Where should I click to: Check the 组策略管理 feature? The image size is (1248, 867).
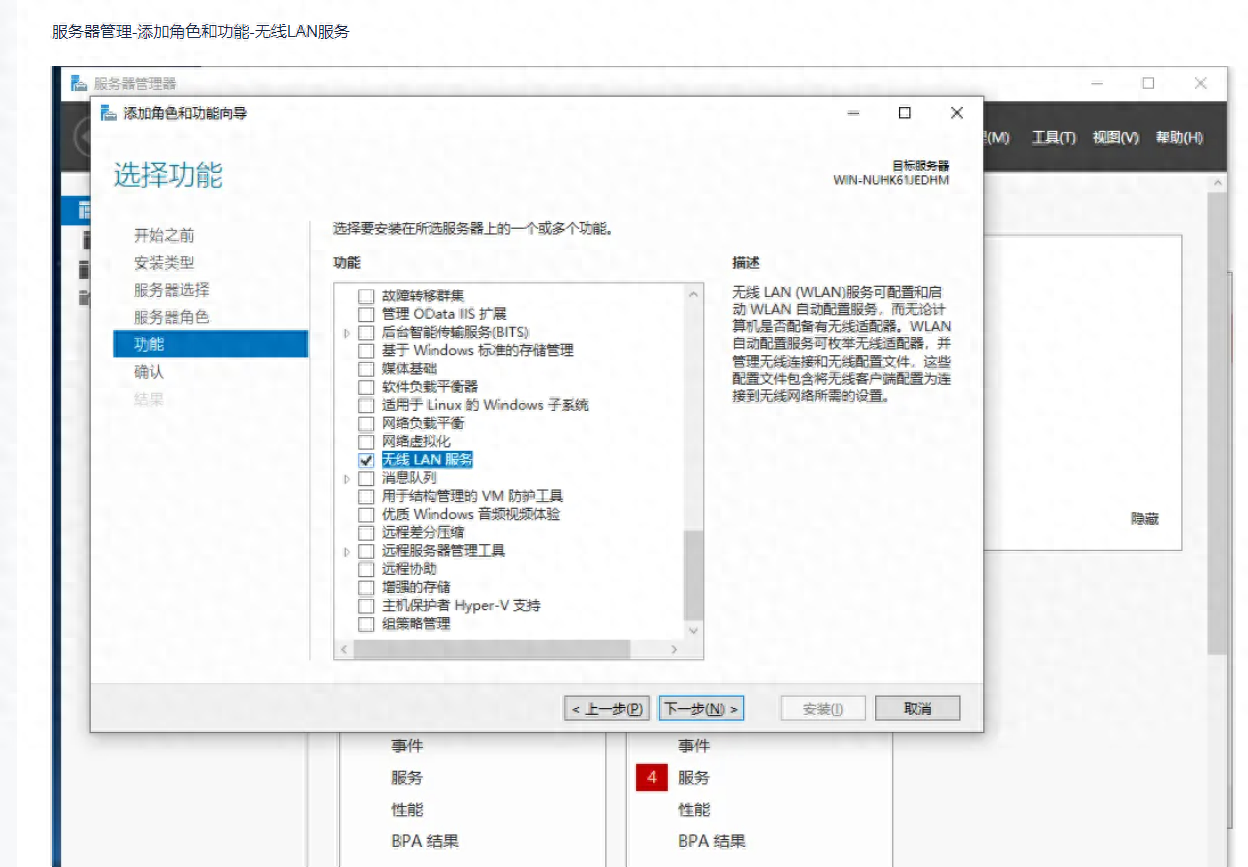(366, 623)
